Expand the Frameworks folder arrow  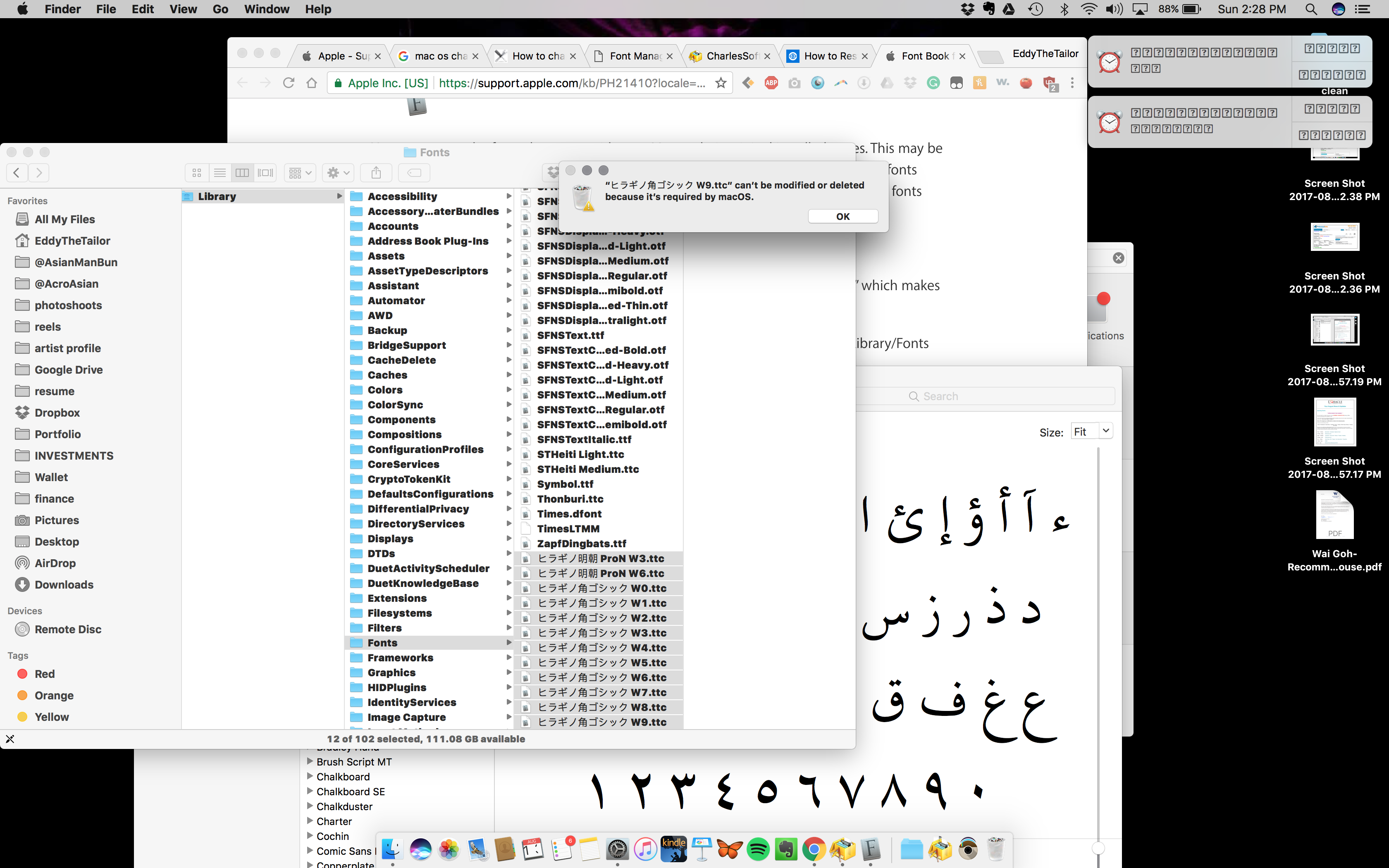(x=508, y=658)
